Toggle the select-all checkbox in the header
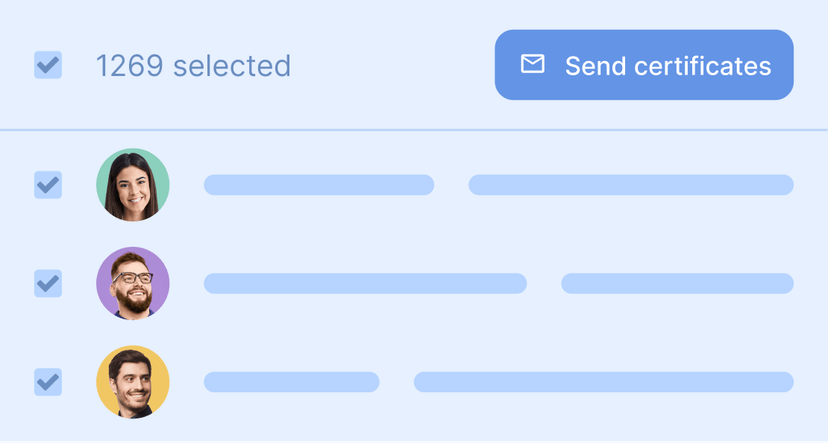828x443 pixels. 48,66
